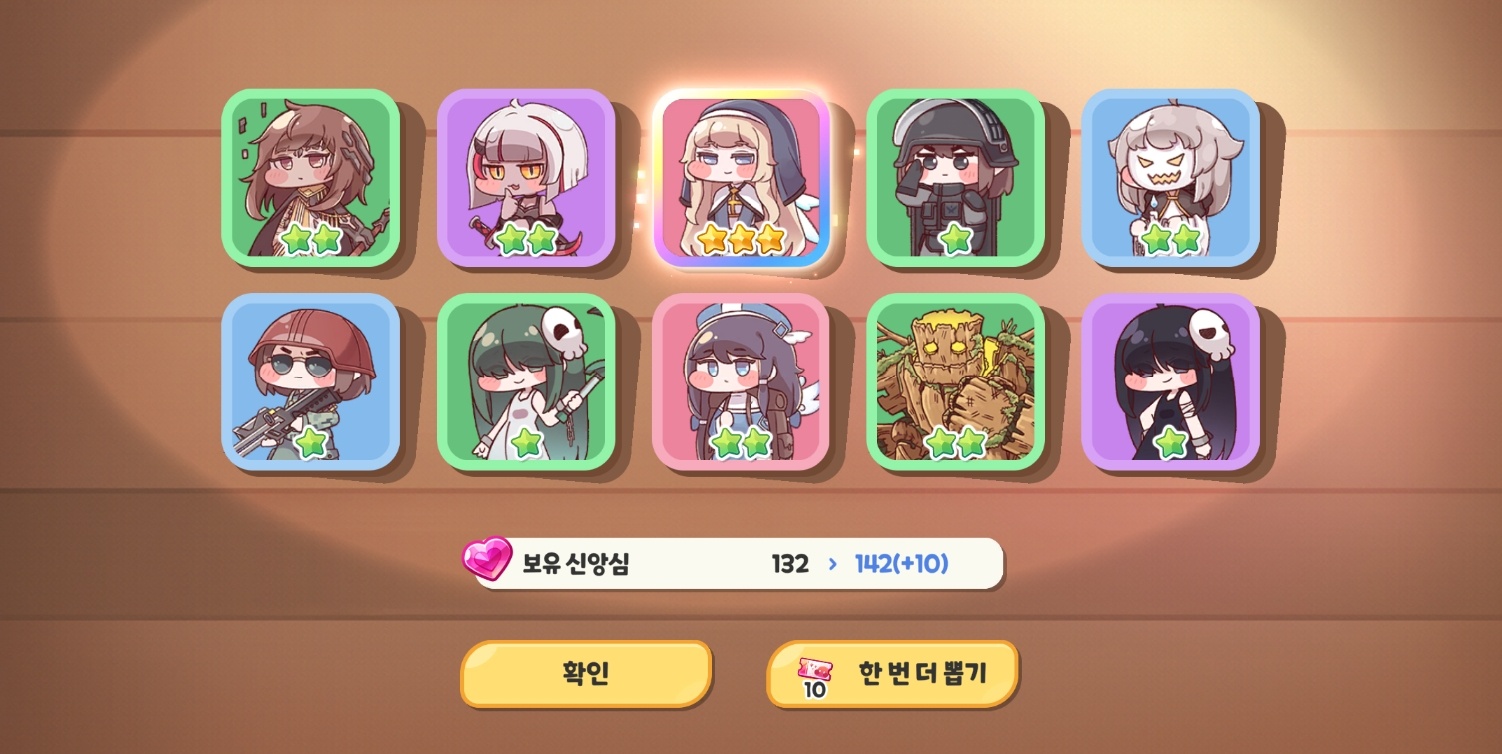The width and height of the screenshot is (1502, 754).
Task: Open the green-haired skull girl card
Action: [525, 382]
